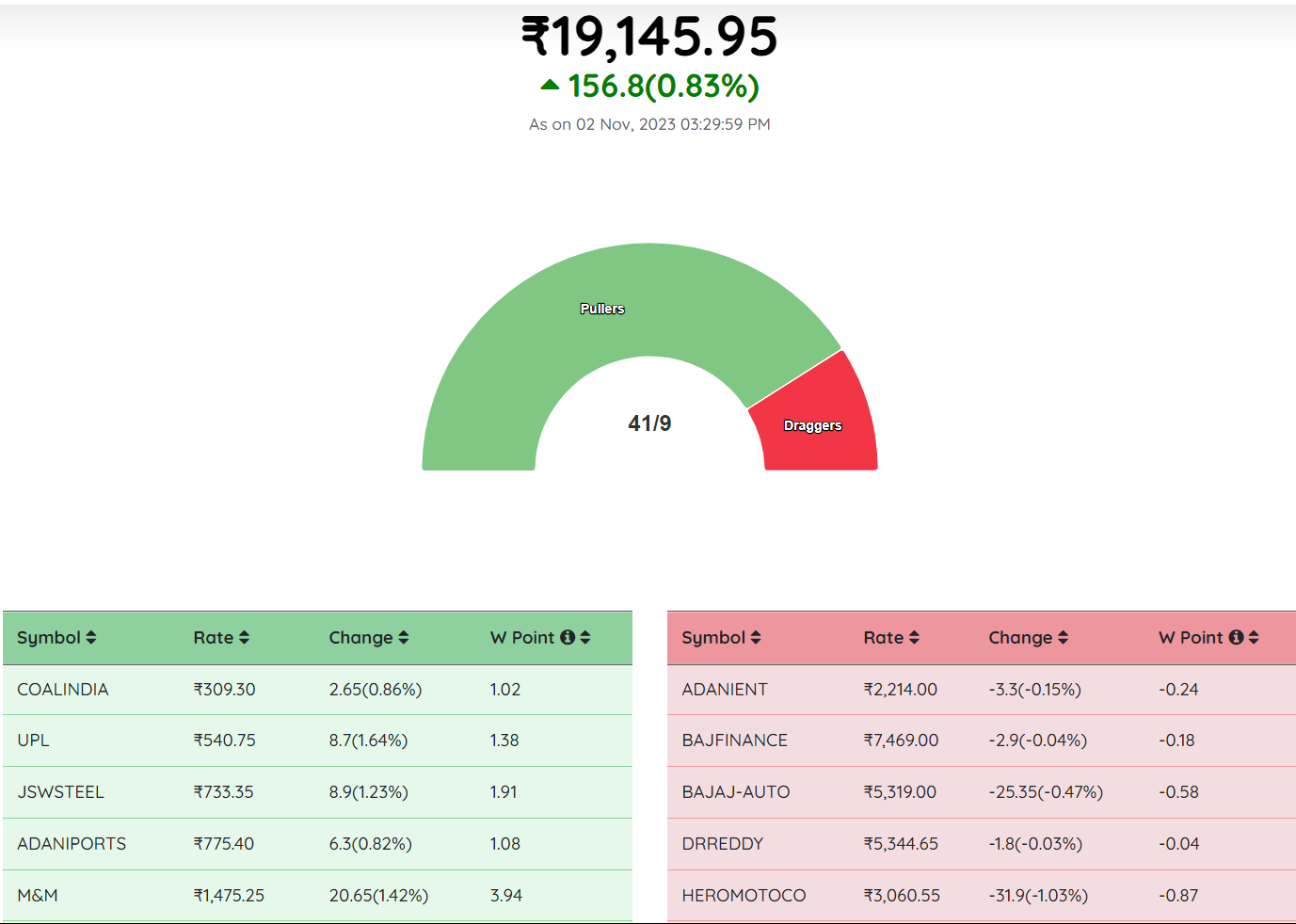Click the 41/9 gauge center value
The width and height of the screenshot is (1296, 924).
click(649, 423)
